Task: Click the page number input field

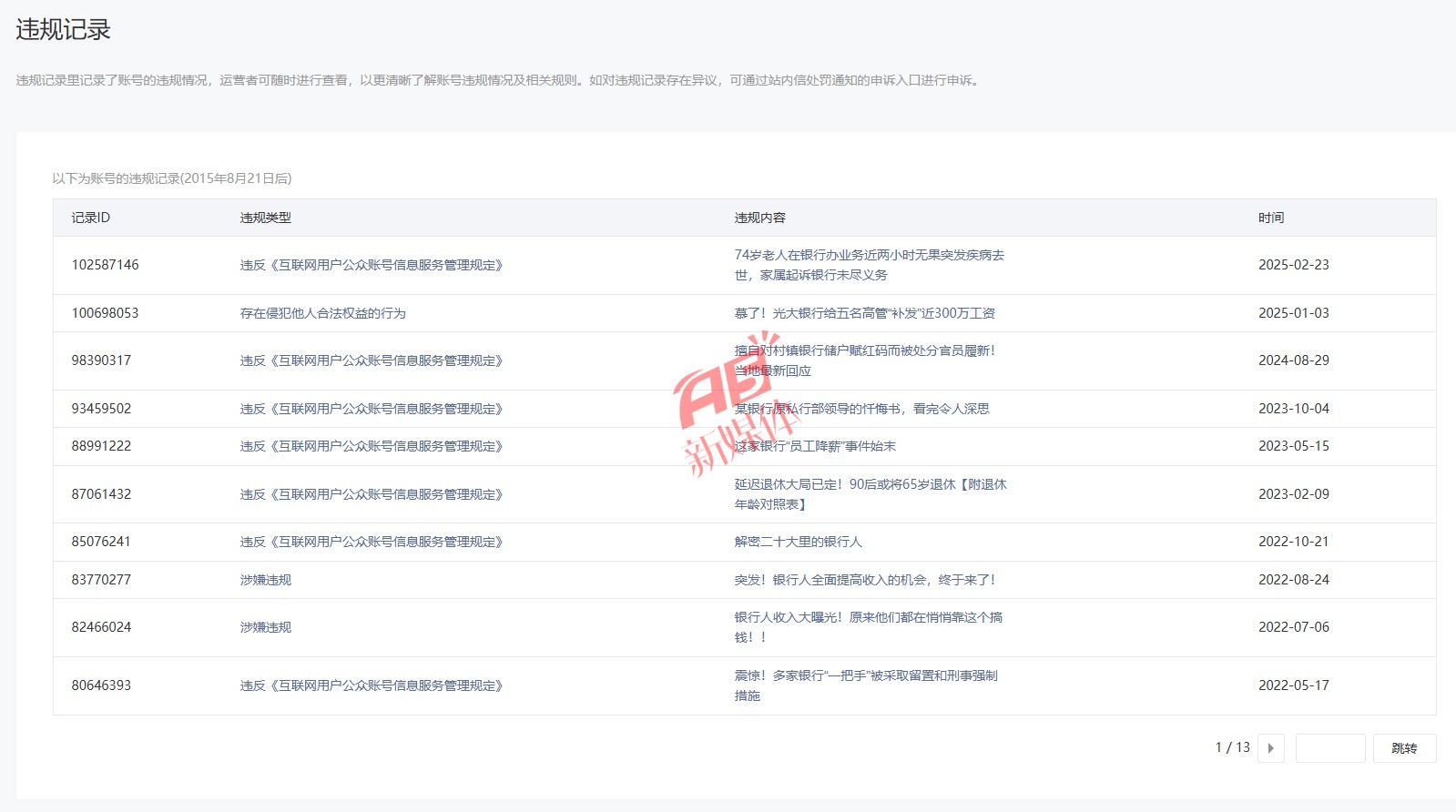Action: (x=1329, y=748)
